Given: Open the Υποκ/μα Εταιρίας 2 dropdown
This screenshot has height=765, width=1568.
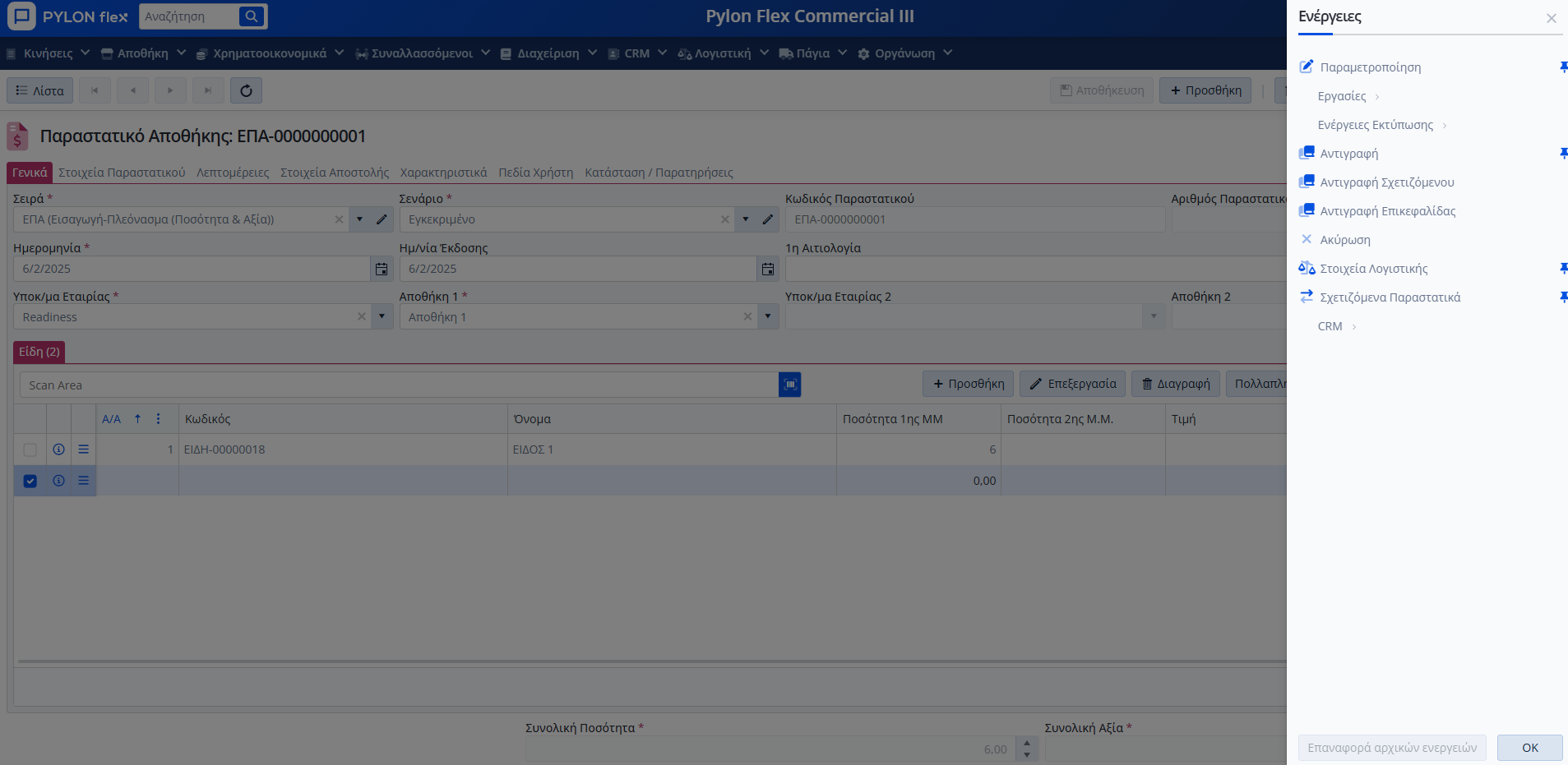Looking at the screenshot, I should 1154,316.
